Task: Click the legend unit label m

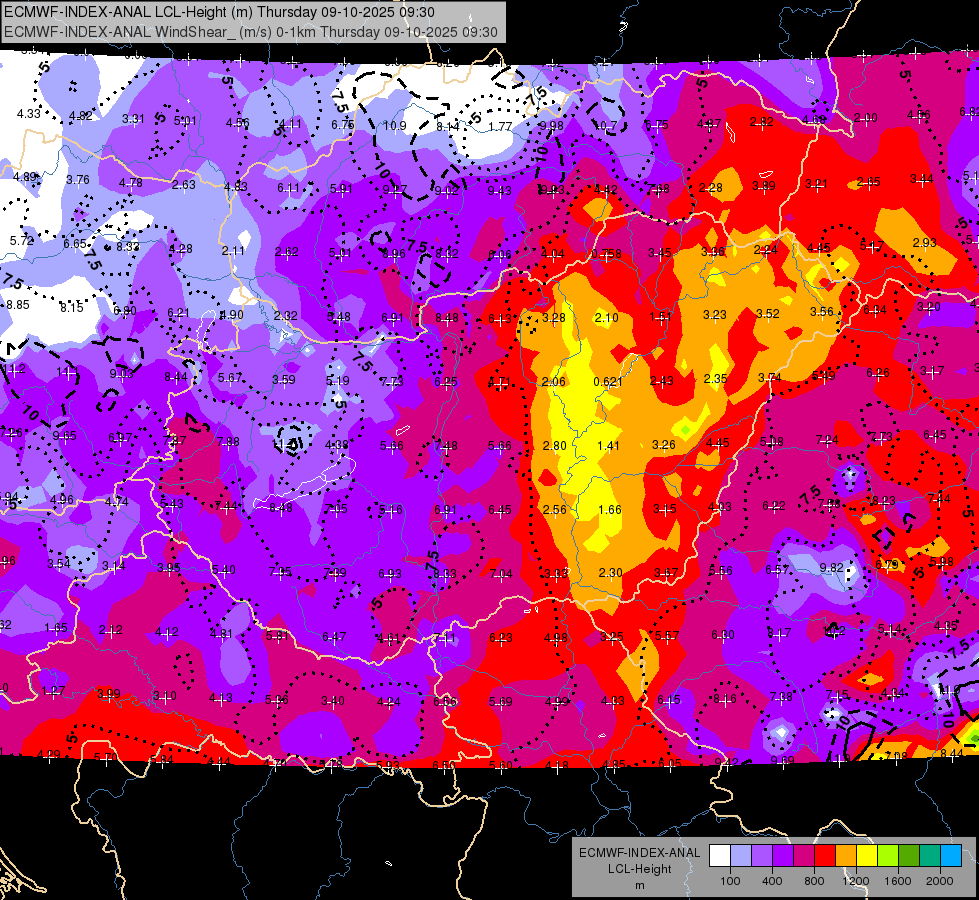Action: [x=639, y=886]
